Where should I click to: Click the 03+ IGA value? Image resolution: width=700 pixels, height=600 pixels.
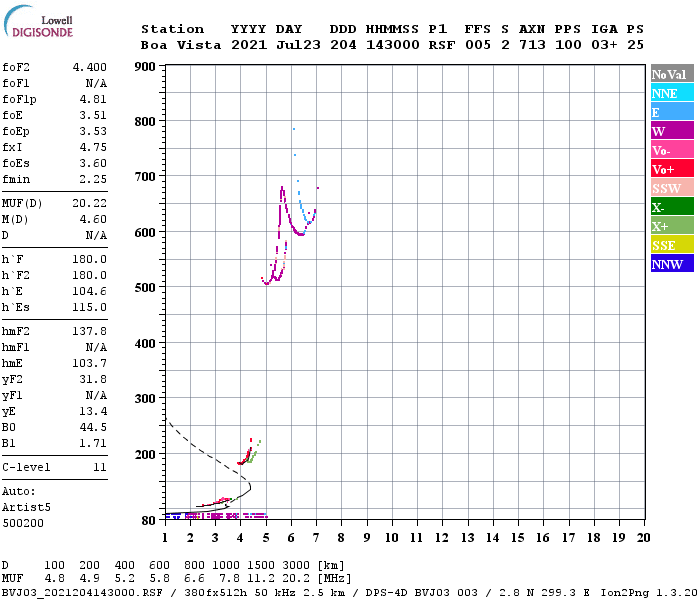click(604, 45)
